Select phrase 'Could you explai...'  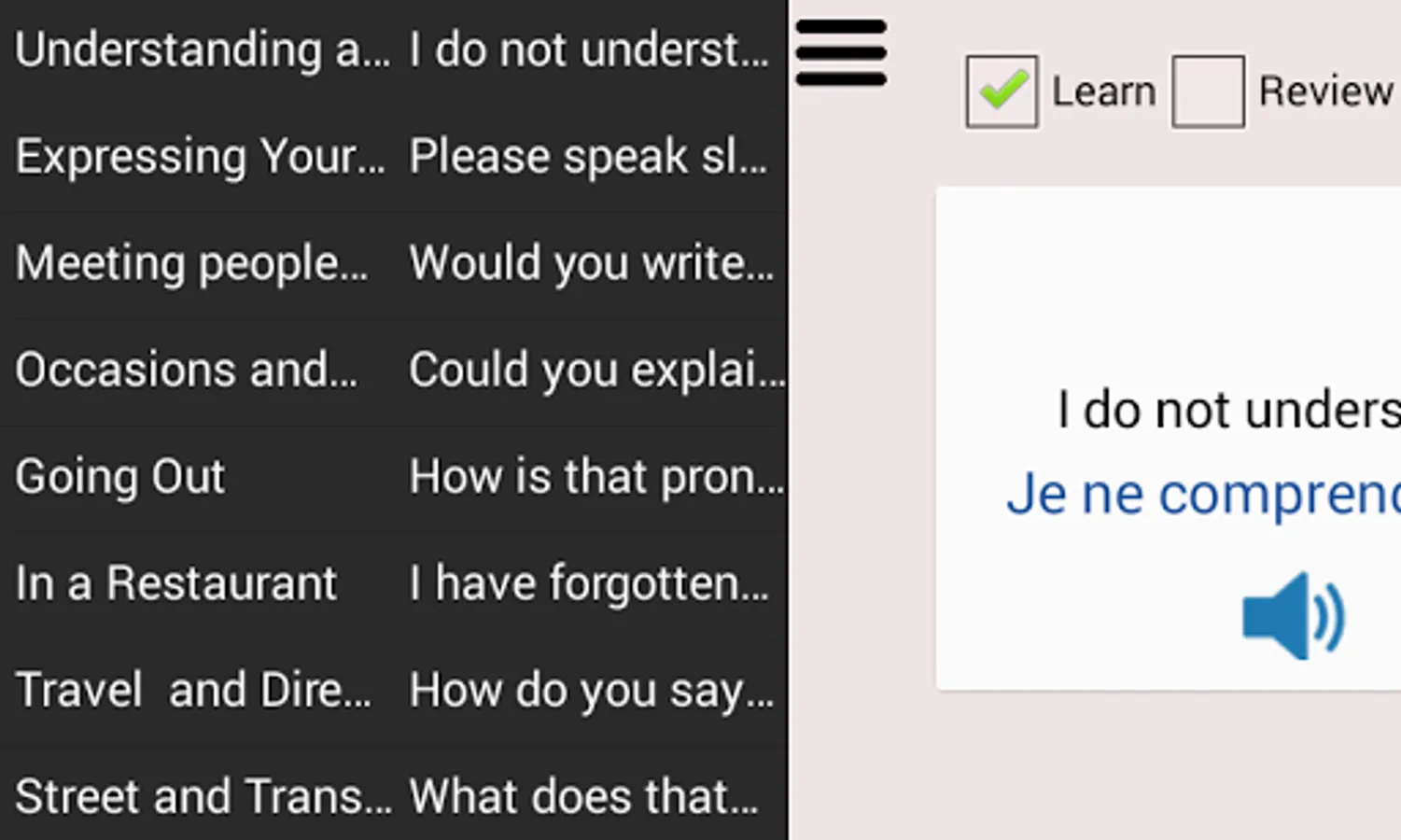595,370
